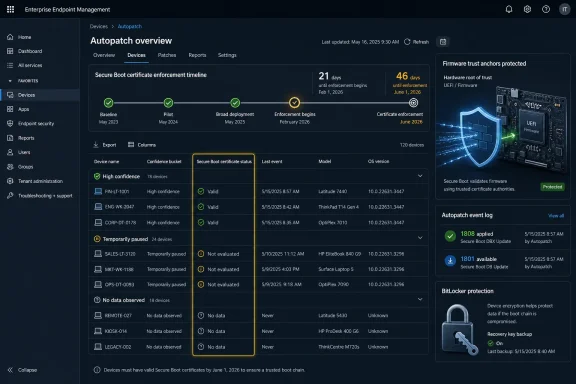The height and width of the screenshot is (384, 576).
Task: View all Autopatch event log entries
Action: (x=556, y=216)
